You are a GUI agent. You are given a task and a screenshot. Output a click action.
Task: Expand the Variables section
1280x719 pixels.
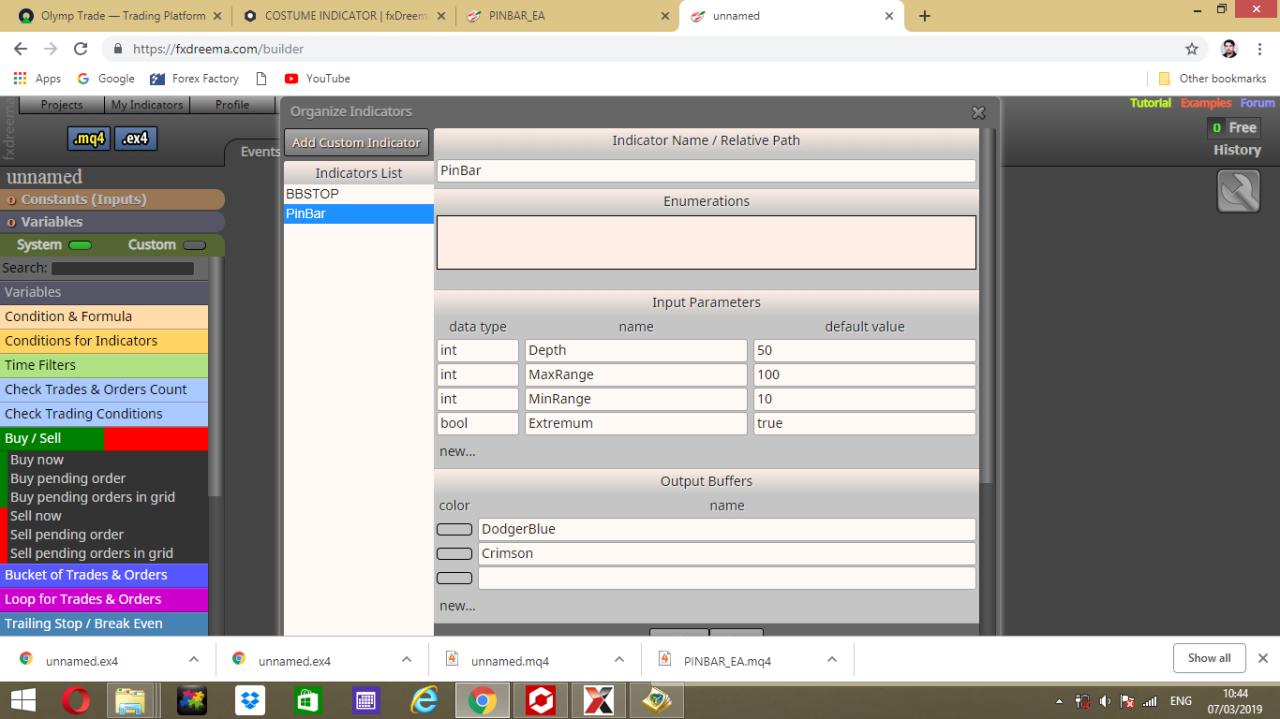pyautogui.click(x=112, y=222)
